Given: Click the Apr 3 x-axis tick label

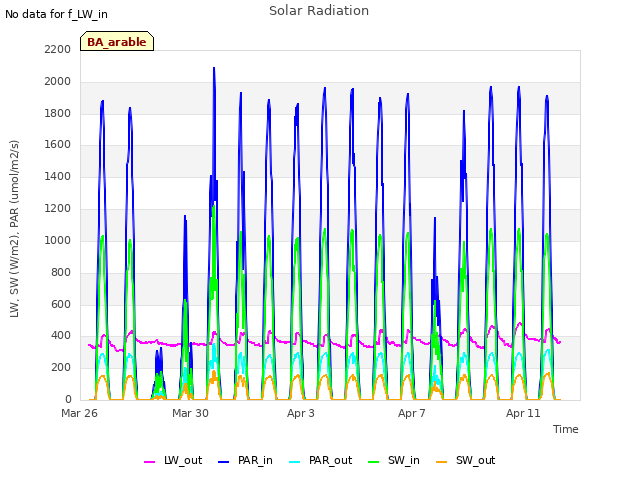Looking at the screenshot, I should 301,413.
